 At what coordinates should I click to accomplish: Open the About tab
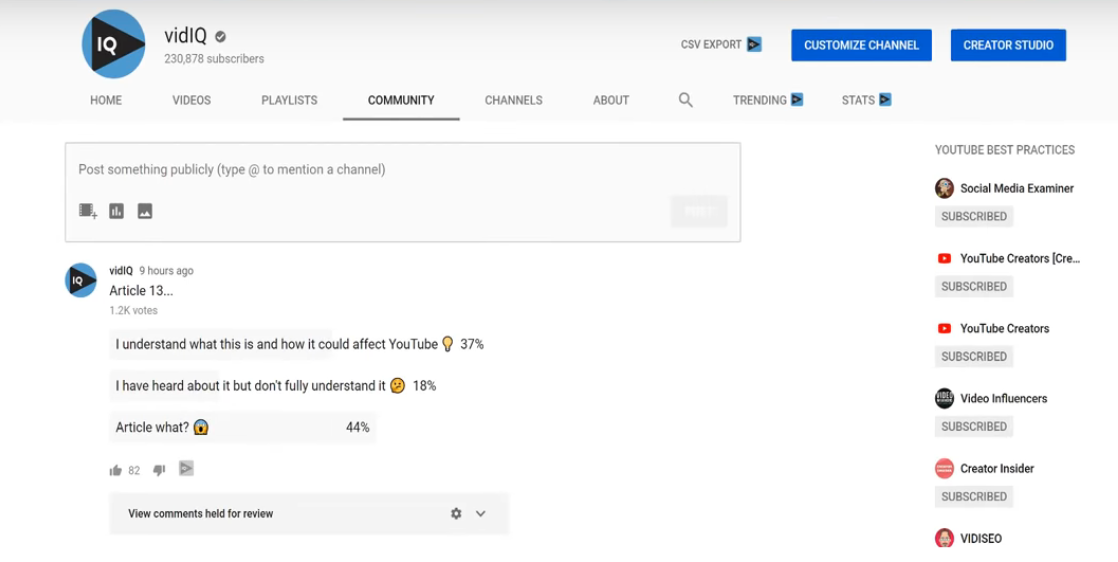coord(611,100)
